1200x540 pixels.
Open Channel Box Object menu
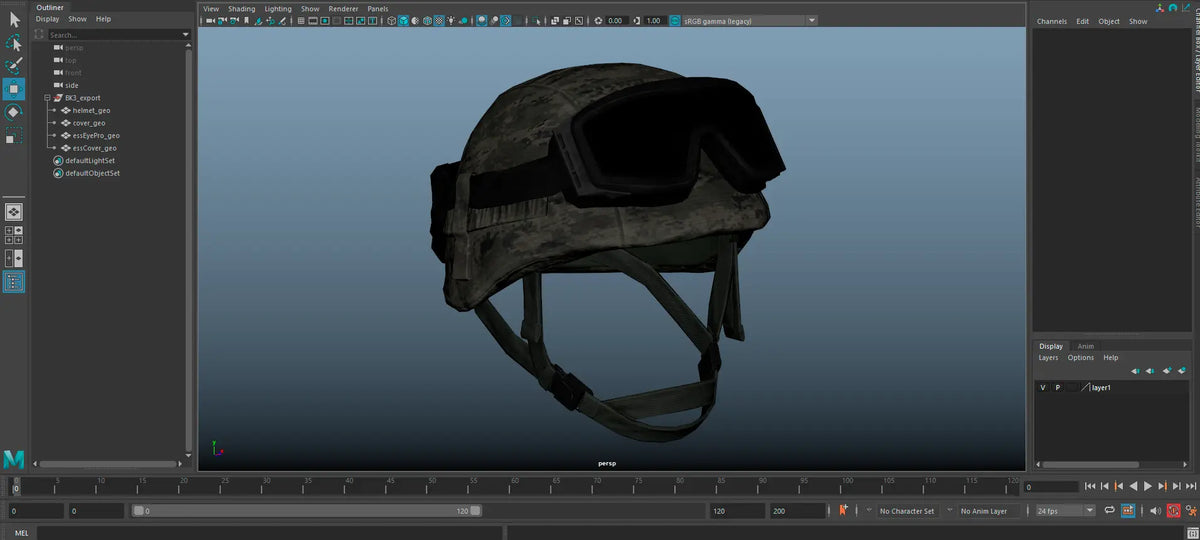tap(1109, 21)
